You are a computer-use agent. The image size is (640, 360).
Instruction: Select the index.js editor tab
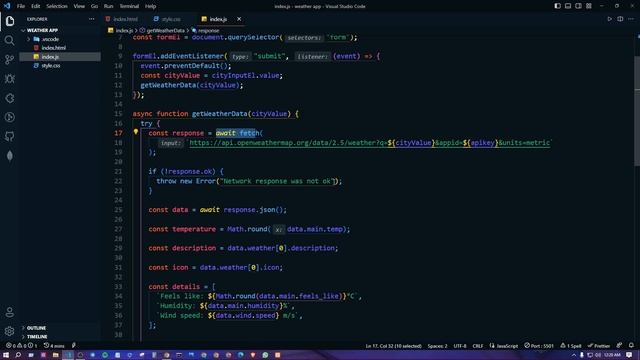click(x=218, y=19)
